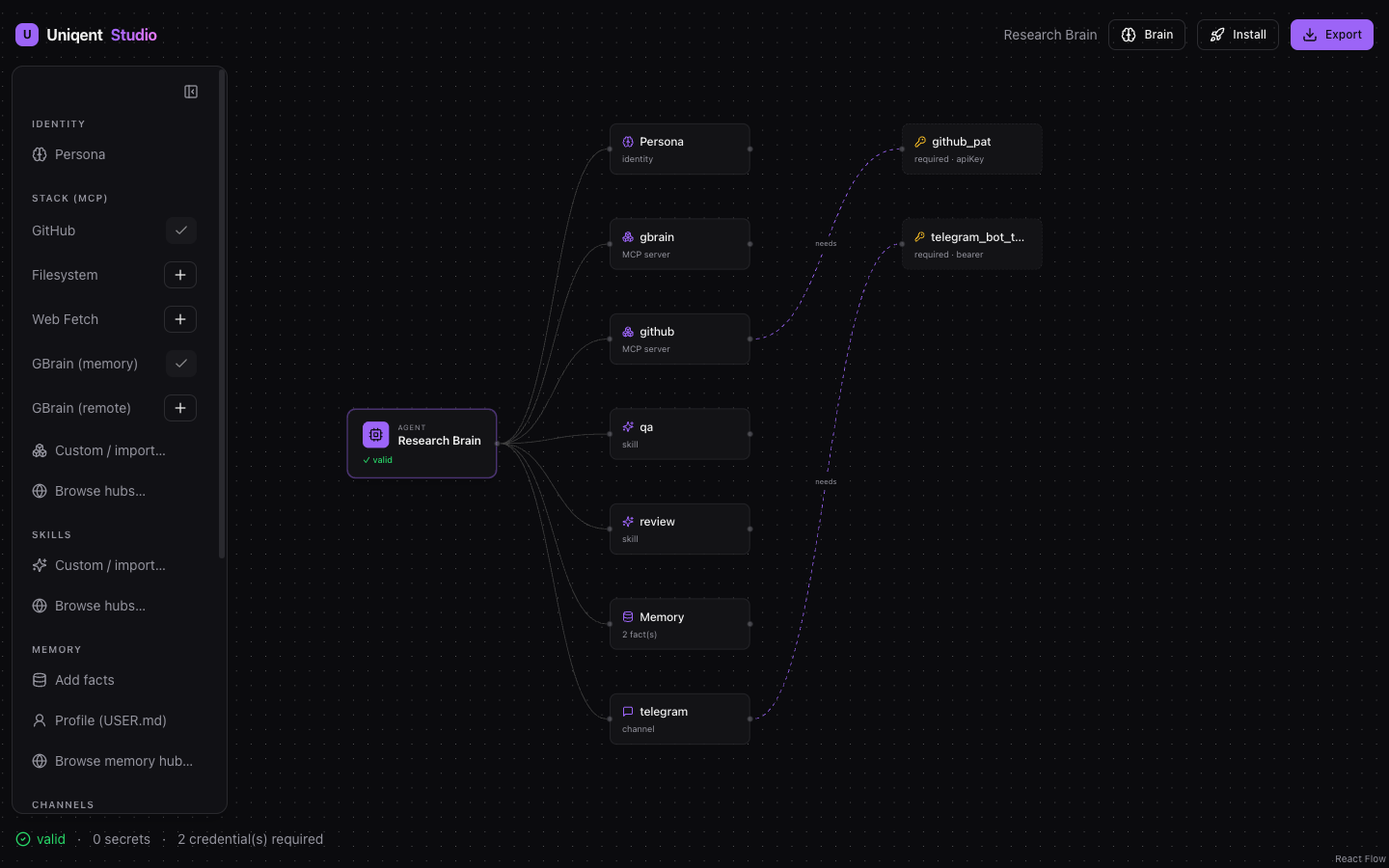
Task: Add GBrain (remote) to the stack
Action: point(180,408)
